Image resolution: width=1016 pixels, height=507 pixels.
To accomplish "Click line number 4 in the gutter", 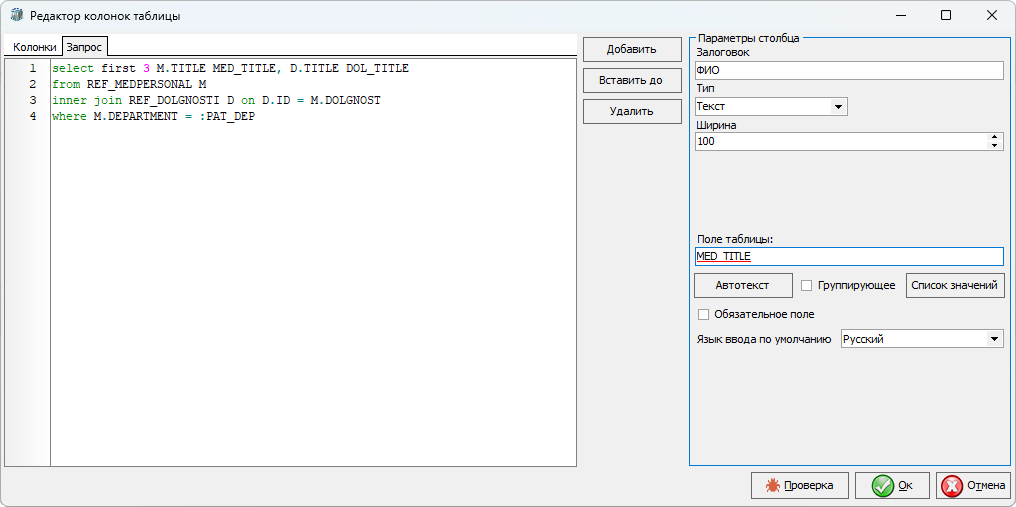I will coord(32,117).
